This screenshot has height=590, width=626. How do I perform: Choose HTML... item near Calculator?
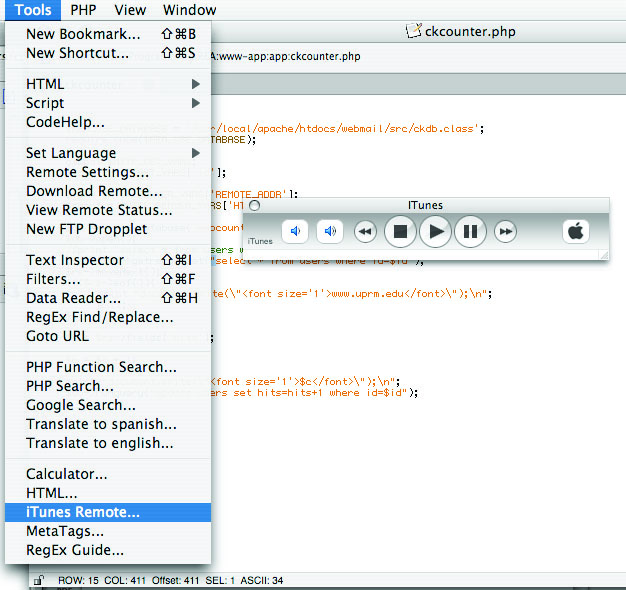coord(108,493)
